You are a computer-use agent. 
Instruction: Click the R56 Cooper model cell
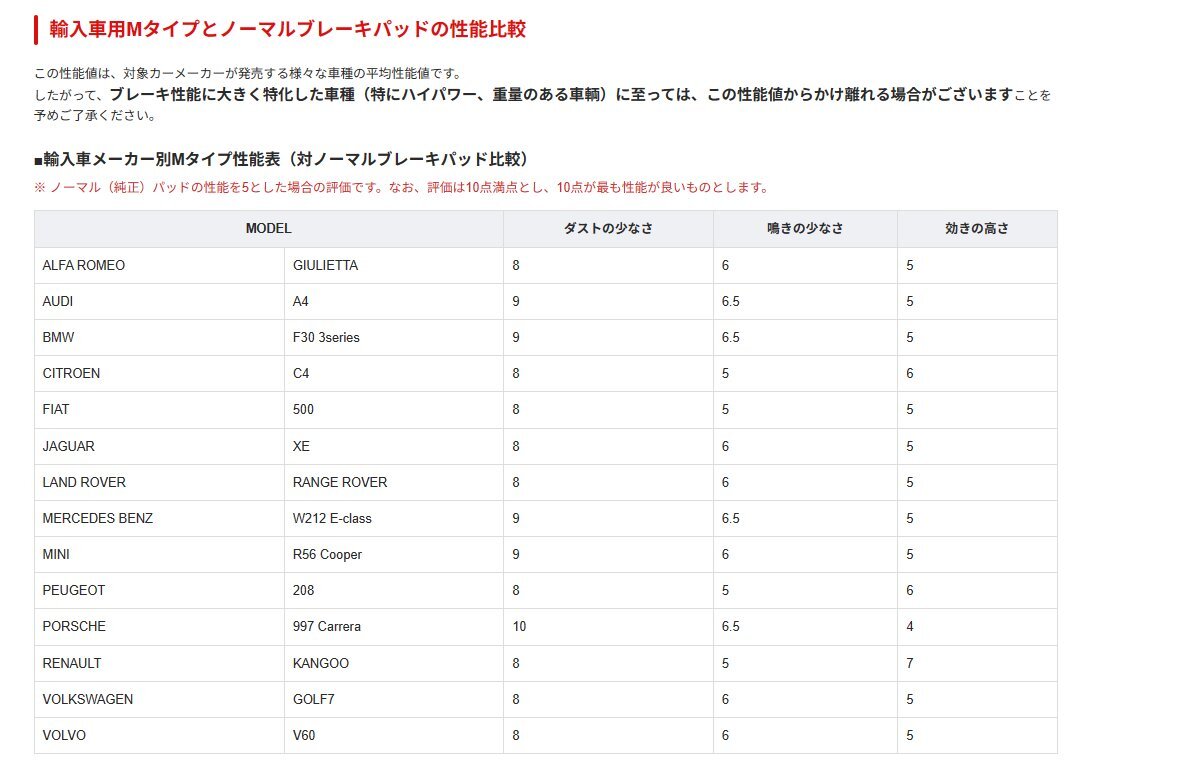327,555
